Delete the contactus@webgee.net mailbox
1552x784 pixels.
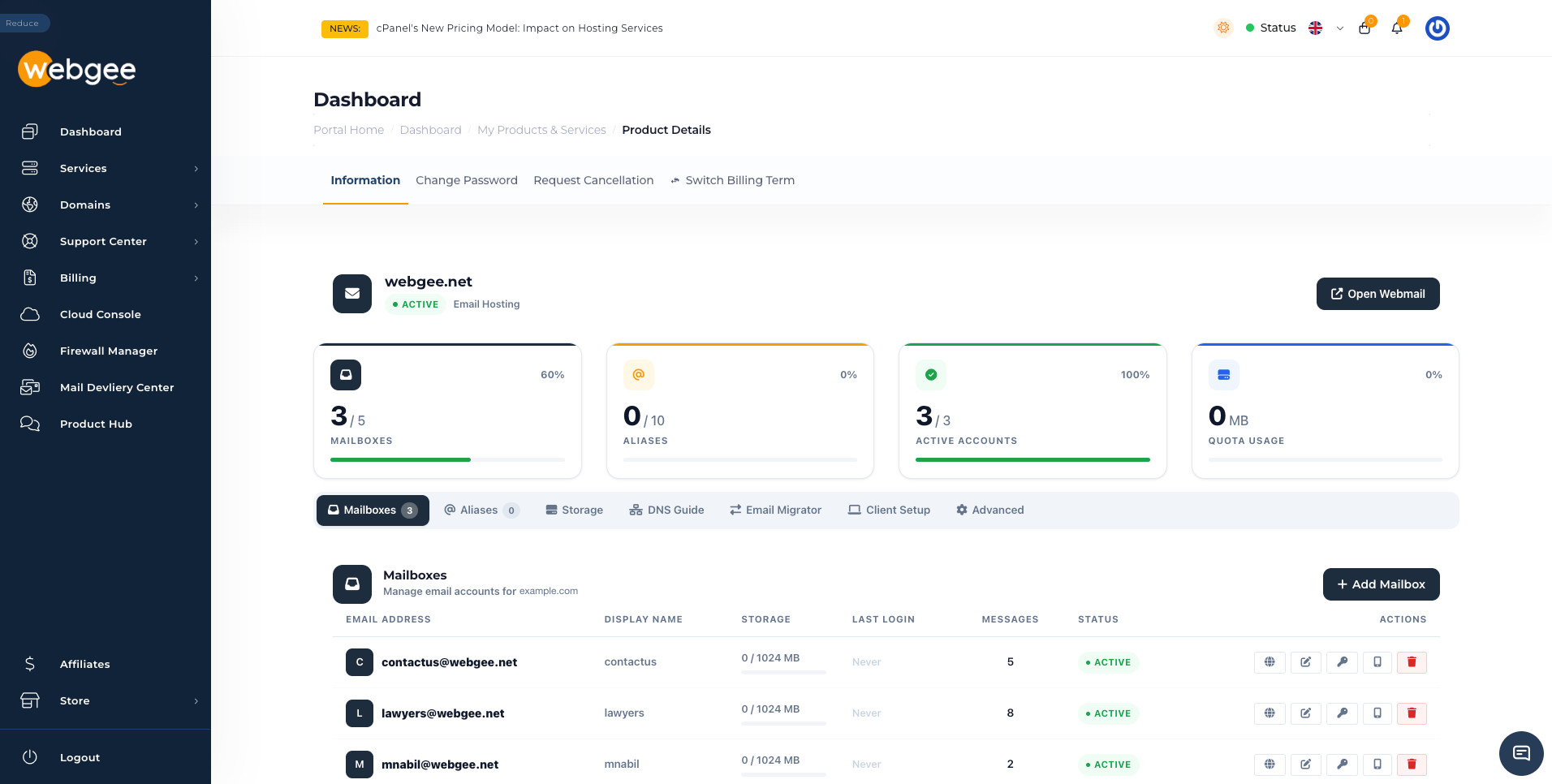(1412, 662)
